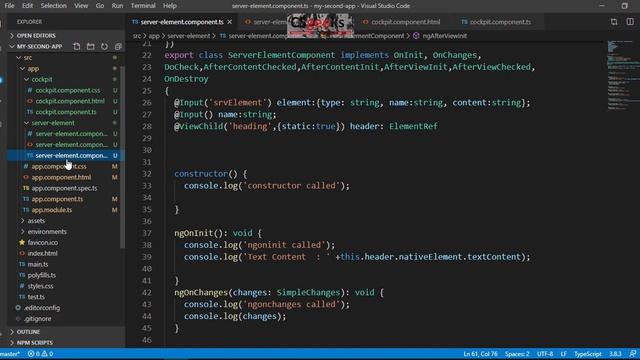
Task: Open favicon.ico file
Action: pos(42,242)
